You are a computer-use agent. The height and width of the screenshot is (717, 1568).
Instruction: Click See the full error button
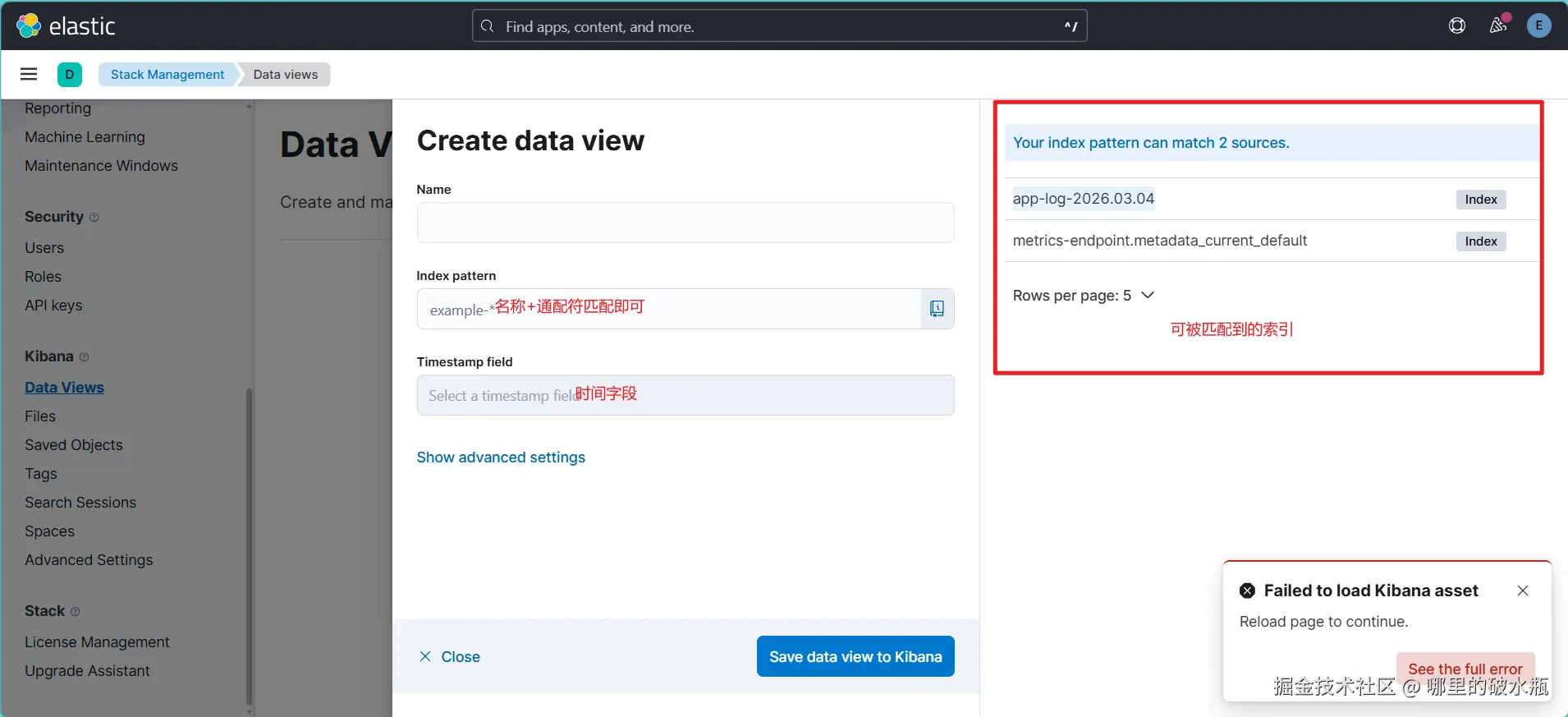[x=1465, y=669]
